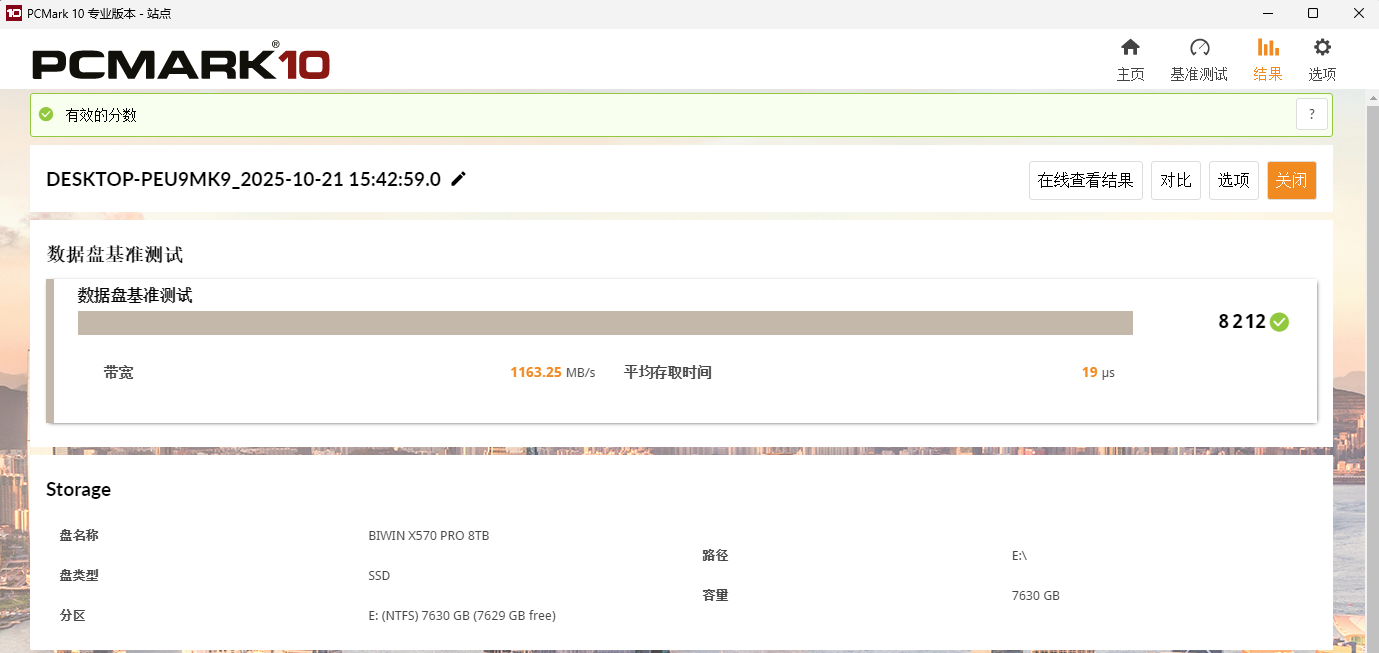Open the Benchmarks (基准测试) gauge icon
Screen dimensions: 1379x653
pos(1199,48)
